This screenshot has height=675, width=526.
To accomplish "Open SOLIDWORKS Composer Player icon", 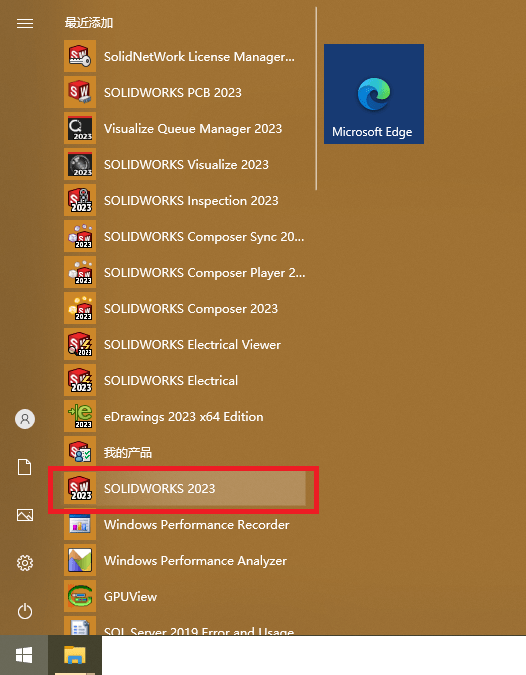I will tap(80, 272).
